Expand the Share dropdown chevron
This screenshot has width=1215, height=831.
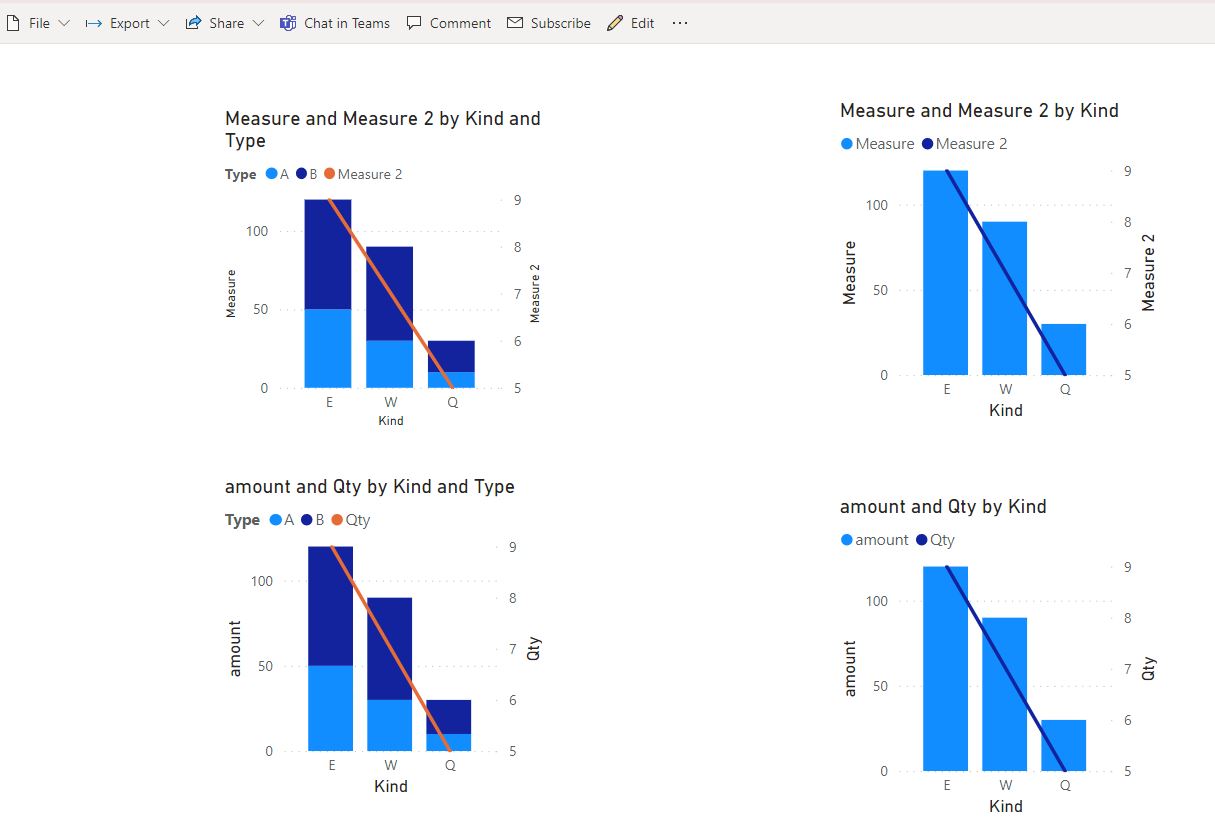(258, 23)
